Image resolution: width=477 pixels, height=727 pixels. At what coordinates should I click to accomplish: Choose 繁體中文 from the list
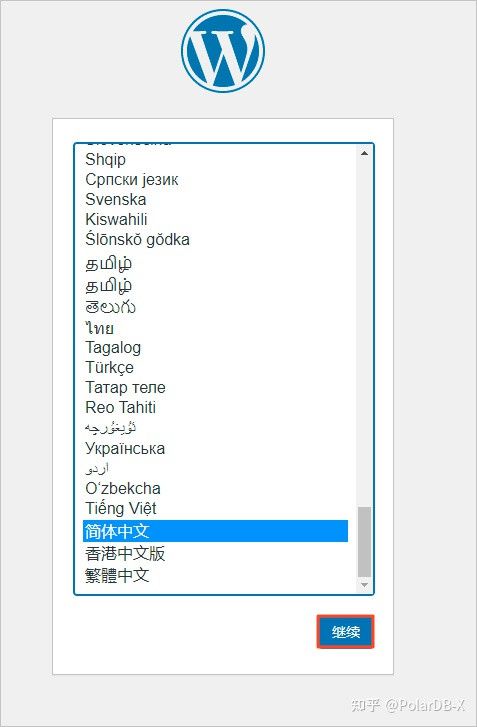[x=216, y=575]
